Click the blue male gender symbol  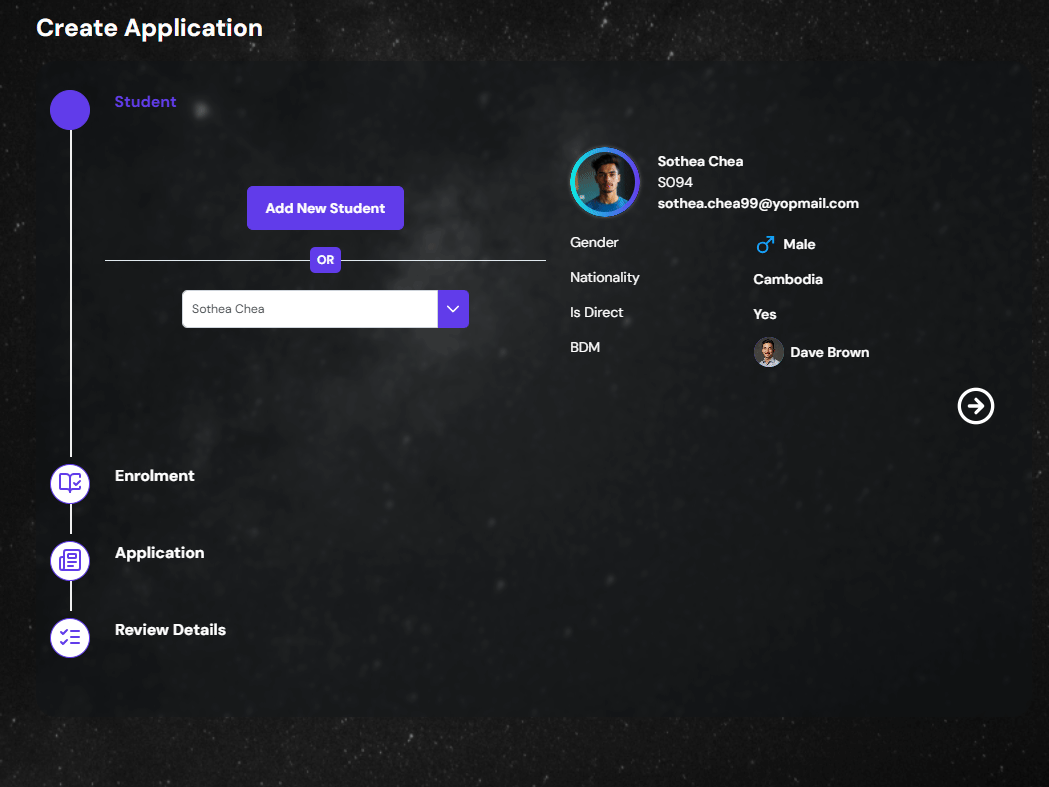point(765,244)
